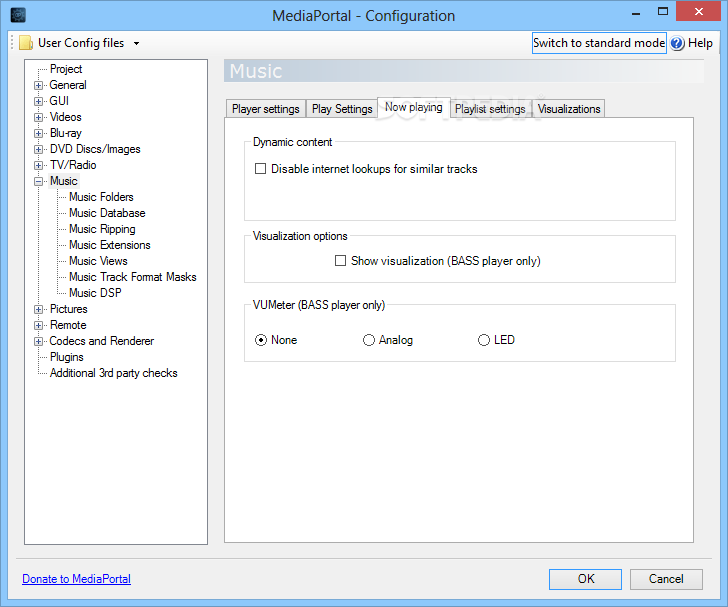Select the GUI tree item label
The height and width of the screenshot is (607, 728).
[59, 101]
